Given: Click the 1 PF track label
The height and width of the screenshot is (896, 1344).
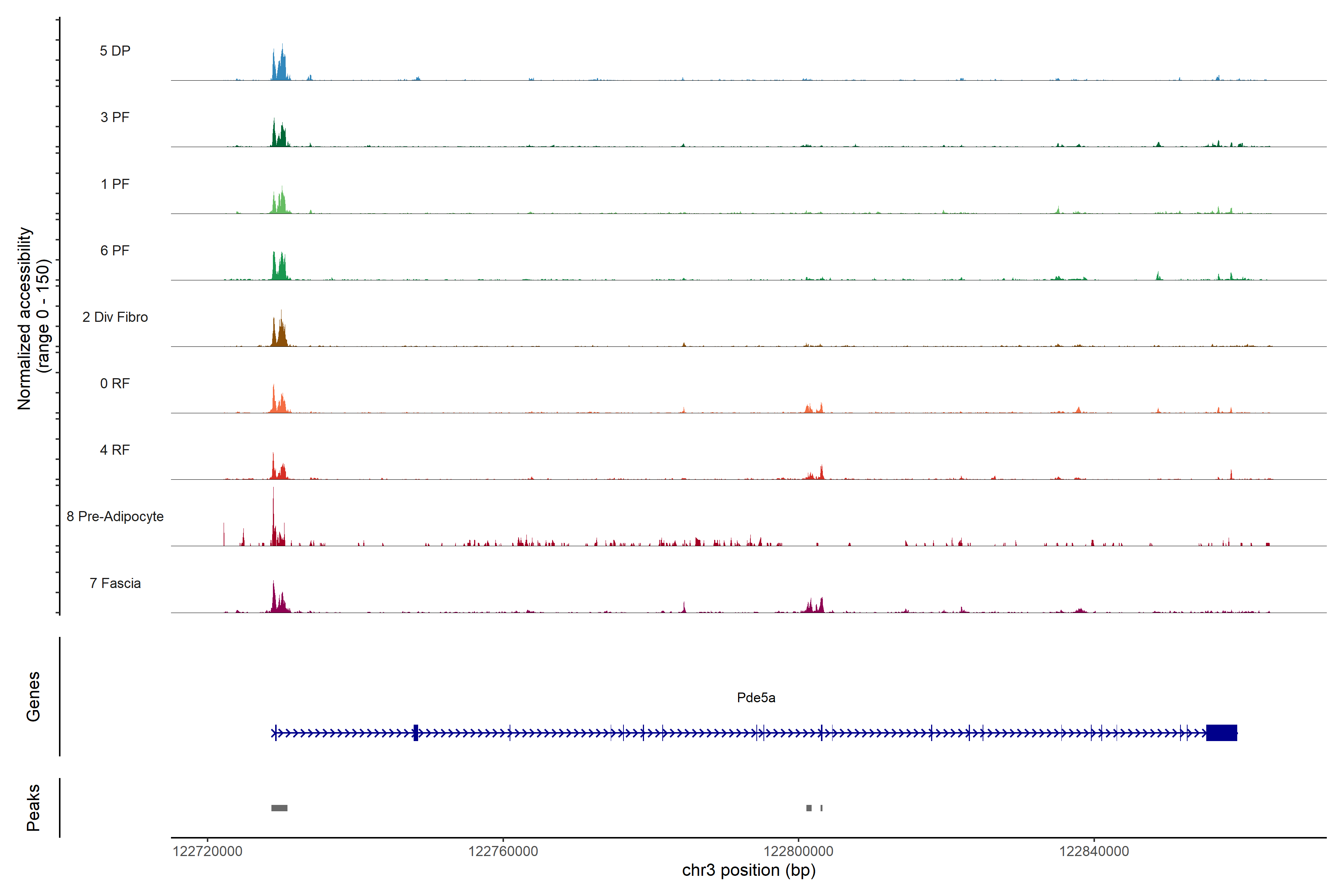Looking at the screenshot, I should [115, 184].
